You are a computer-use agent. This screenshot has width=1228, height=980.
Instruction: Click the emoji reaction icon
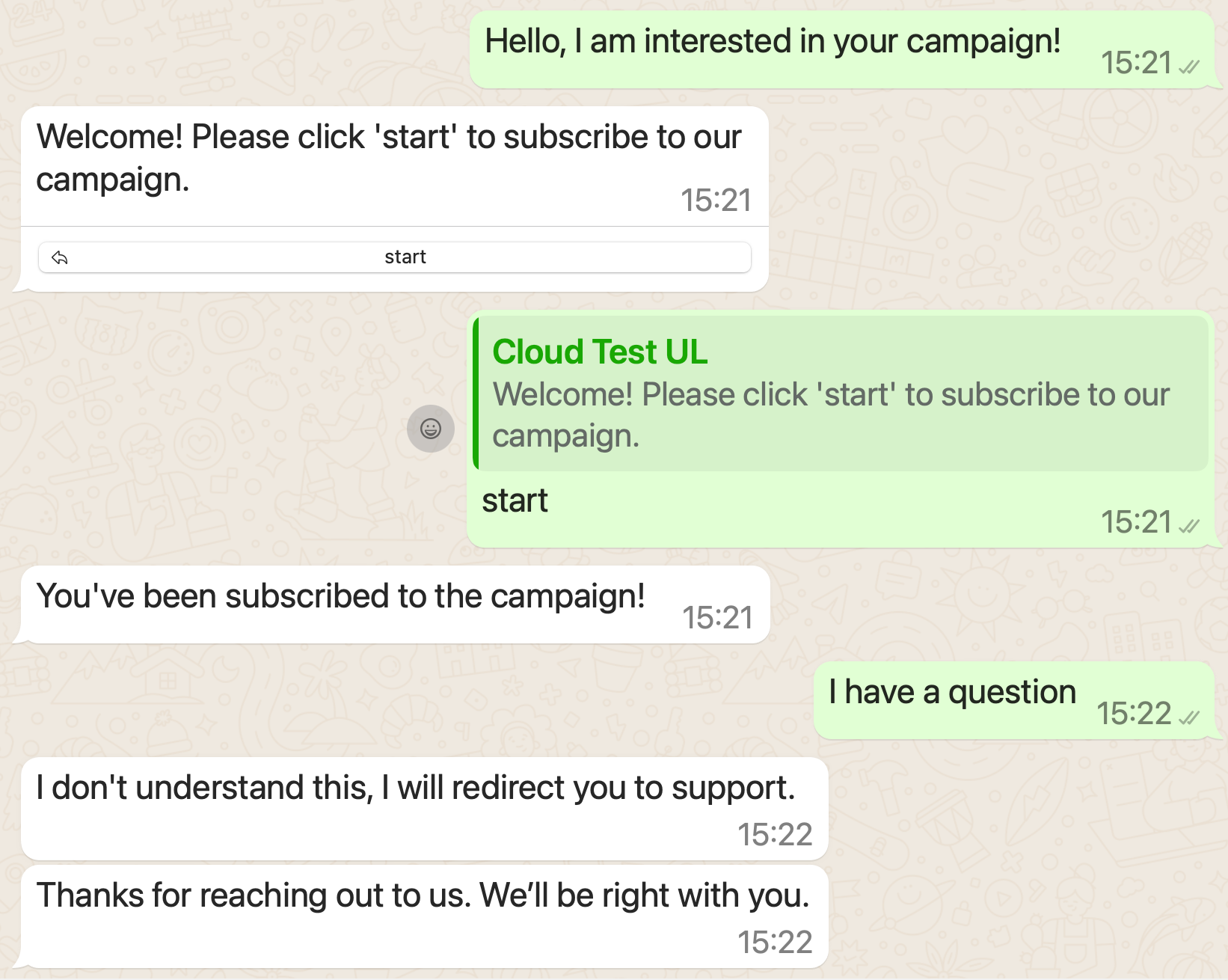coord(431,429)
